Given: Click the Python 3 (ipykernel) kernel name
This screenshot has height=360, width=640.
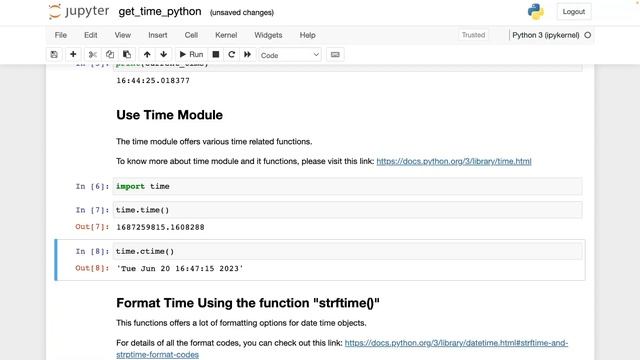Looking at the screenshot, I should tap(546, 35).
